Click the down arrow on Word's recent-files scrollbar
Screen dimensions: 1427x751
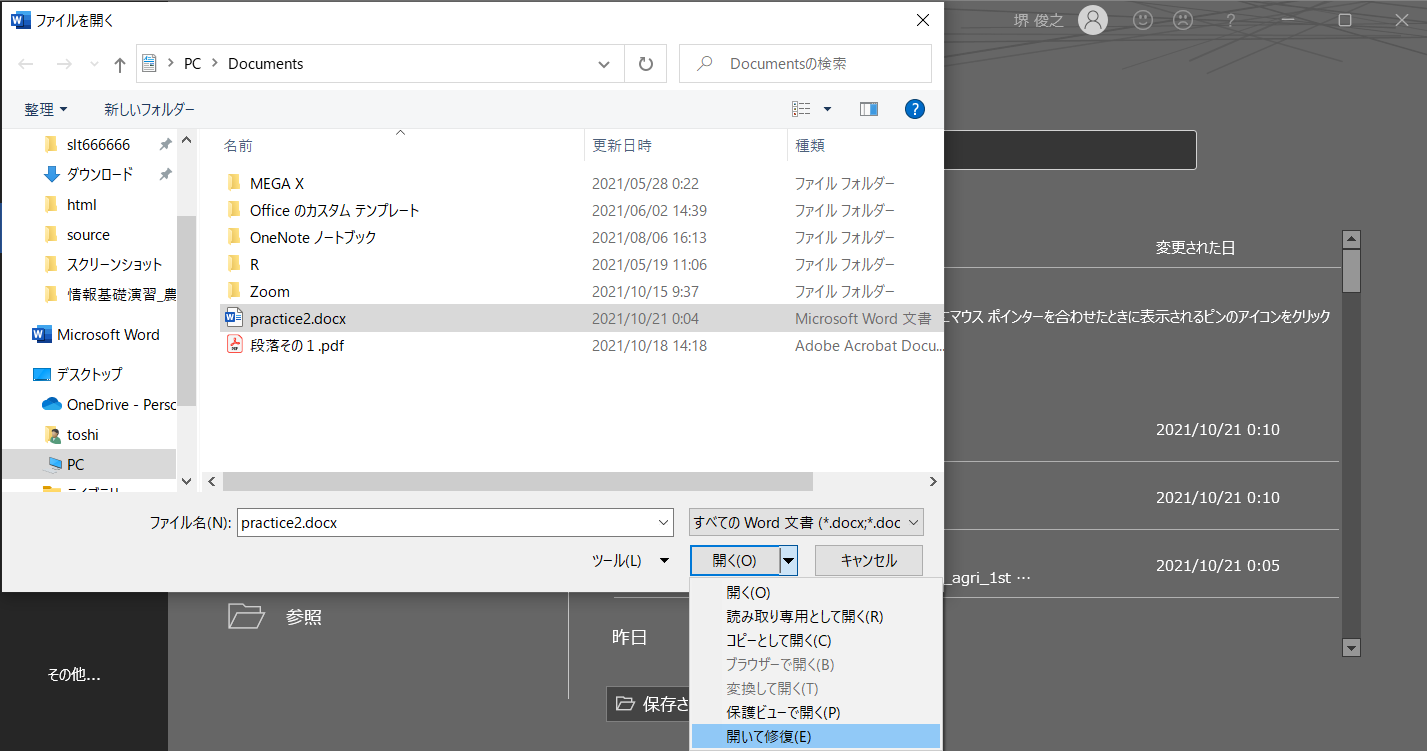click(x=1352, y=648)
